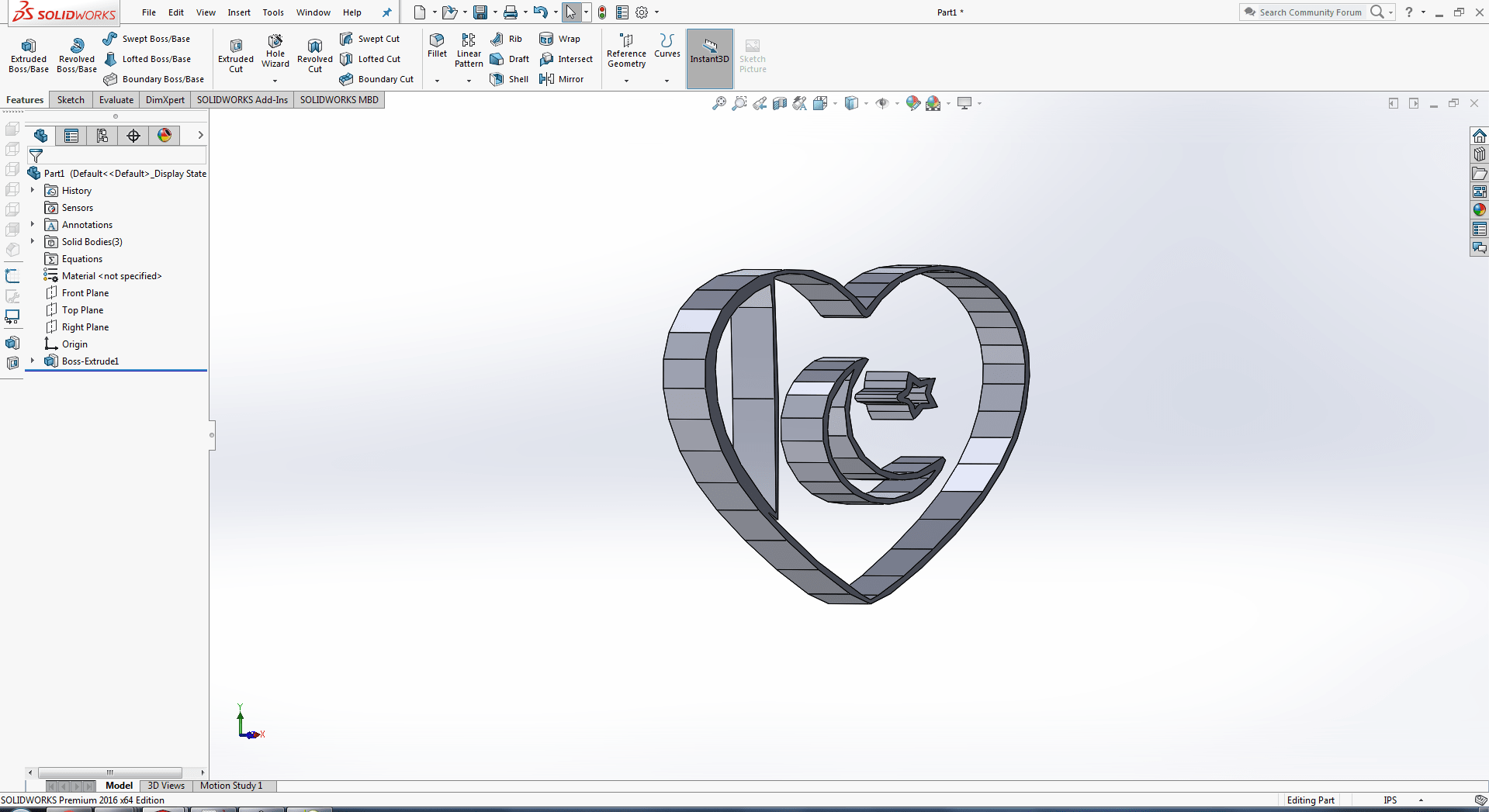Image resolution: width=1489 pixels, height=812 pixels.
Task: Open the IPS unit system dropdown
Action: click(x=1421, y=800)
